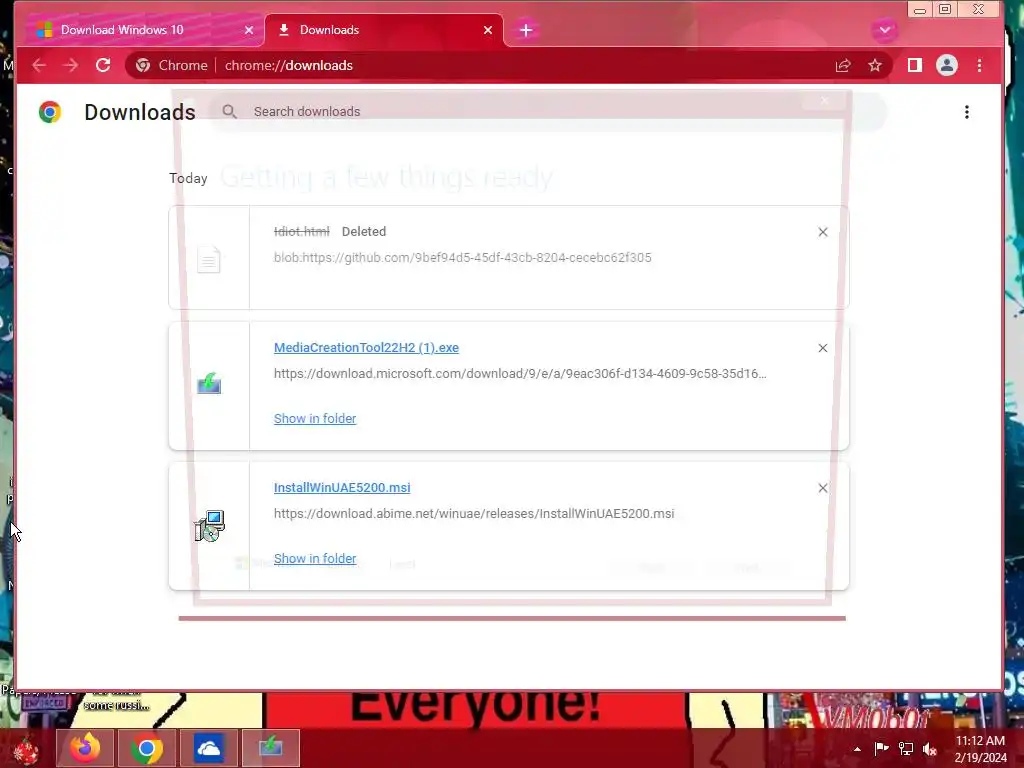This screenshot has height=768, width=1024.
Task: Open the Action Center flag icon
Action: pos(881,748)
